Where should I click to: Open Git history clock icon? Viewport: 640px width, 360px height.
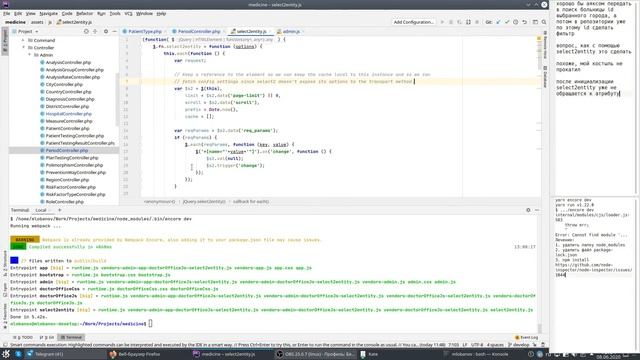pyautogui.click(x=516, y=22)
